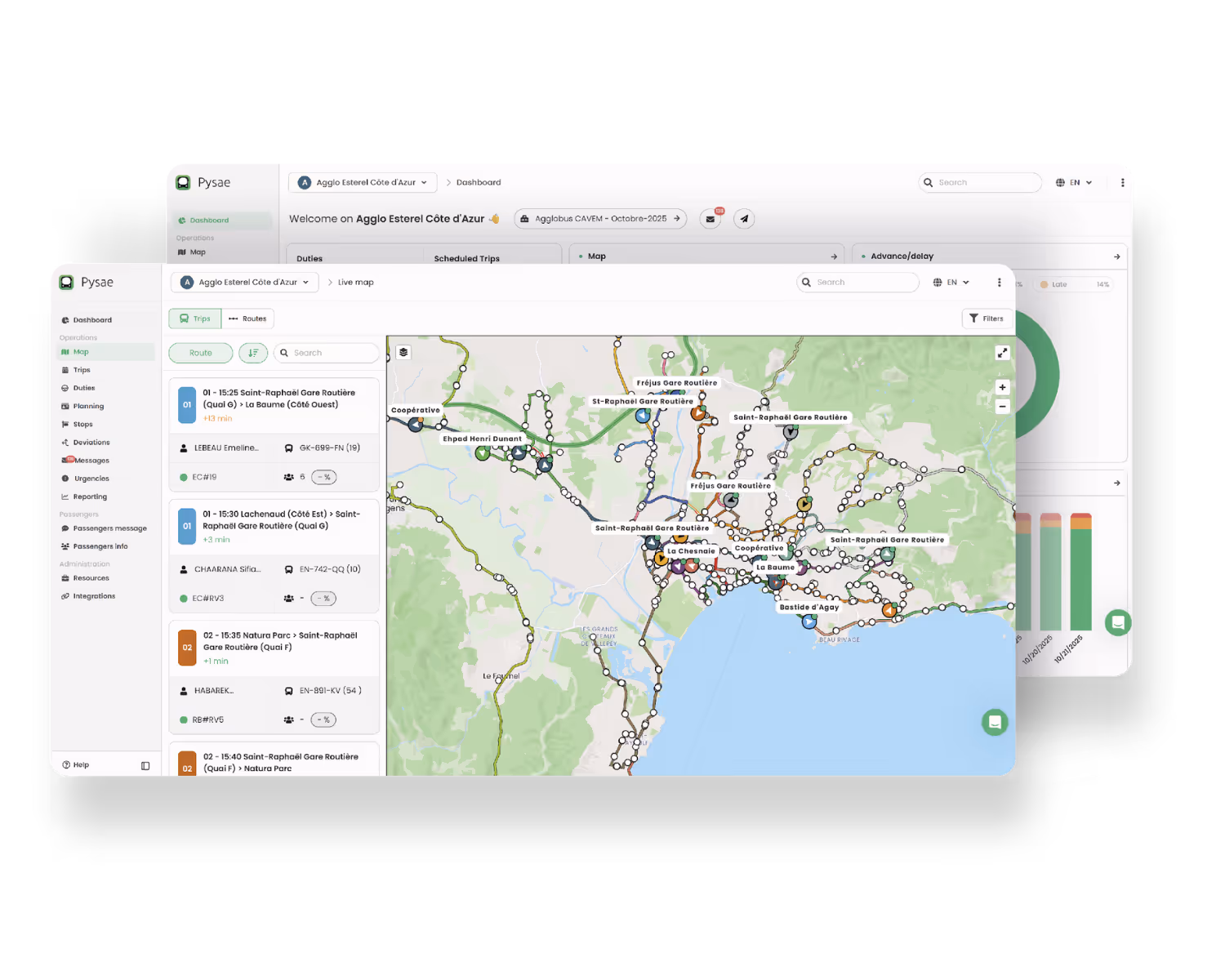
Task: Select Scheduled Trips tab in Dashboard window
Action: (467, 258)
